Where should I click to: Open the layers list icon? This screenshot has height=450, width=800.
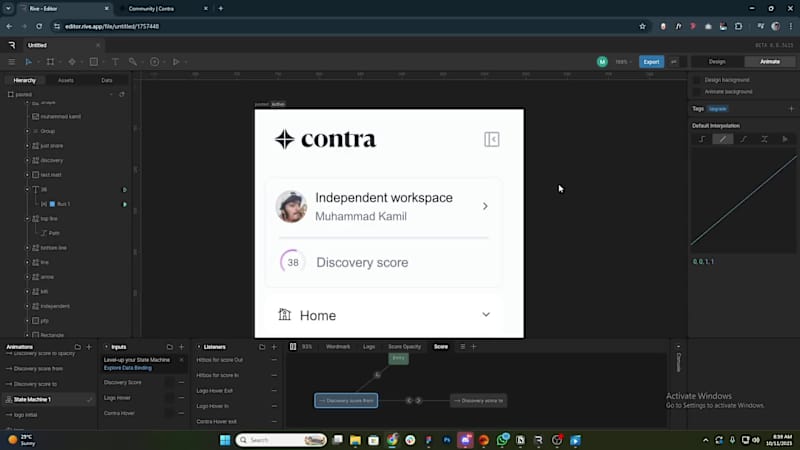[x=462, y=346]
